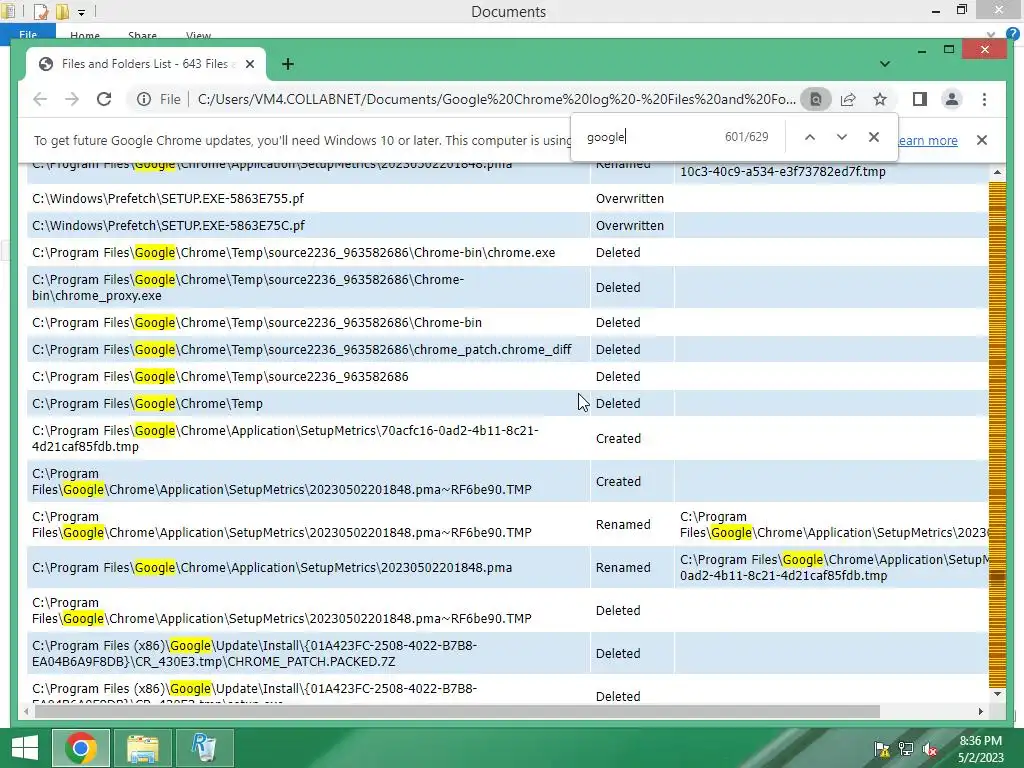Open File Explorer from the taskbar
Image resolution: width=1024 pixels, height=768 pixels.
click(143, 748)
